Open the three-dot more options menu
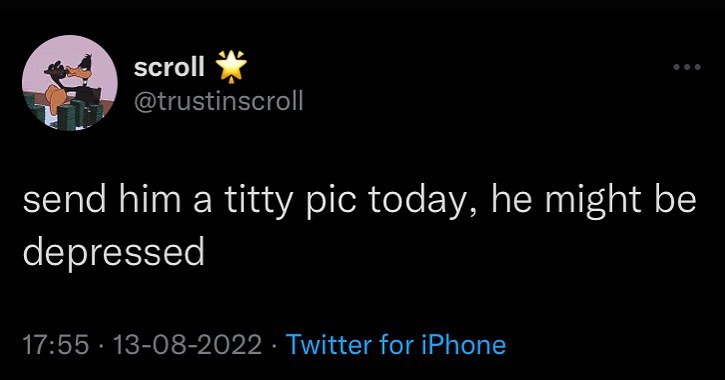725x380 pixels. (687, 67)
